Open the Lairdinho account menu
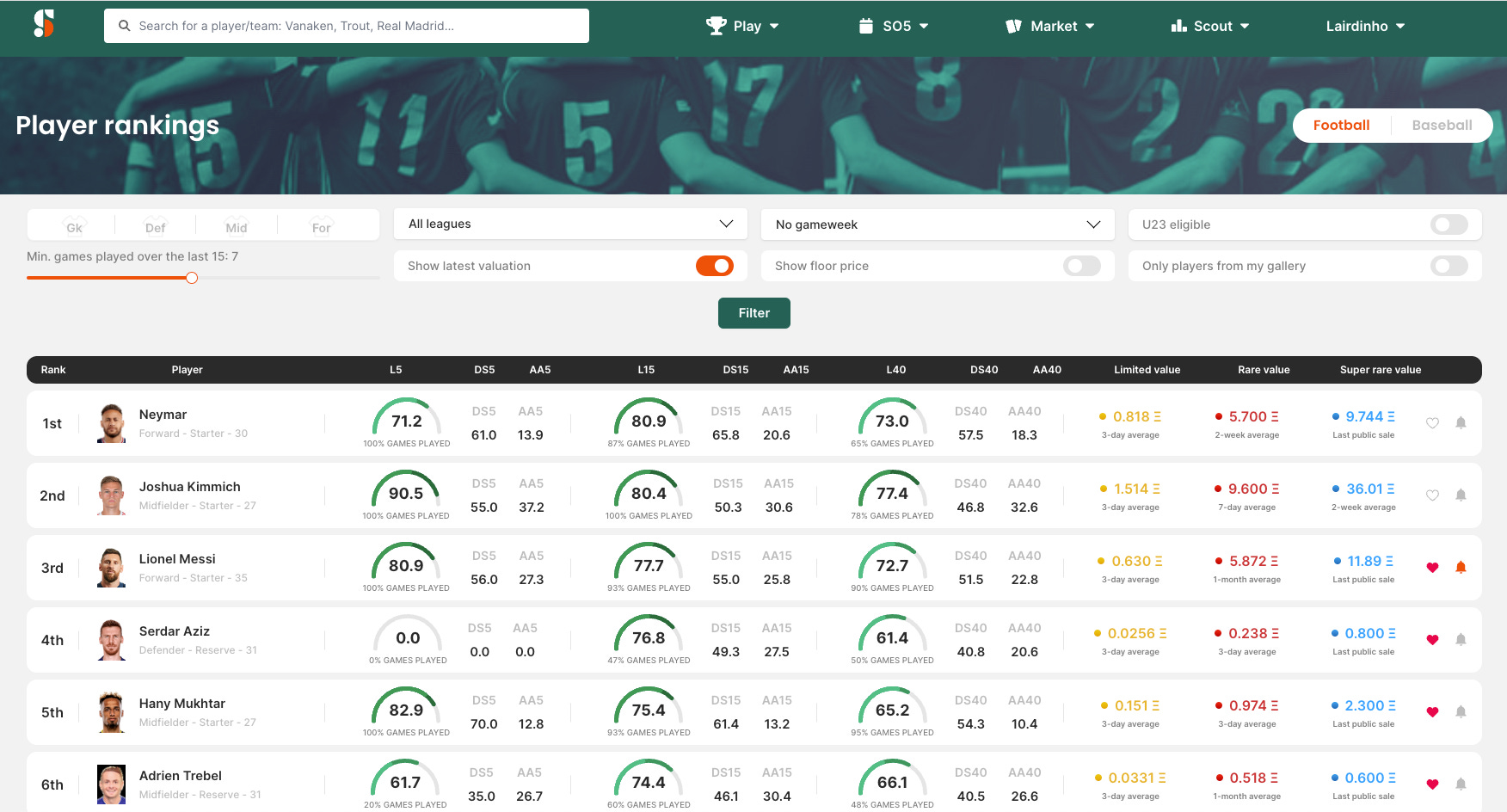Image resolution: width=1507 pixels, height=812 pixels. click(1365, 26)
